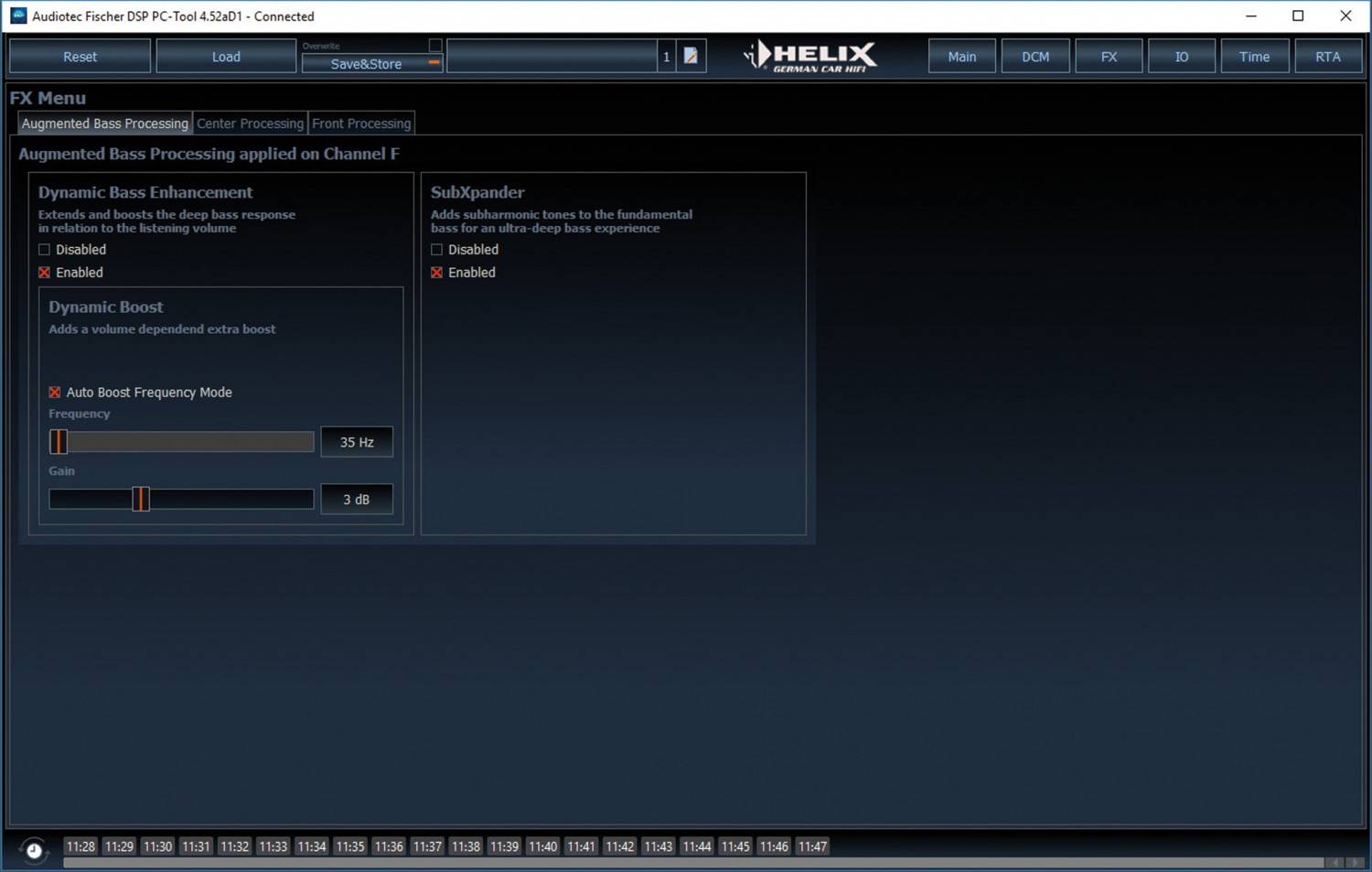Open the RTA menu page
Viewport: 1372px width, 872px height.
1328,57
